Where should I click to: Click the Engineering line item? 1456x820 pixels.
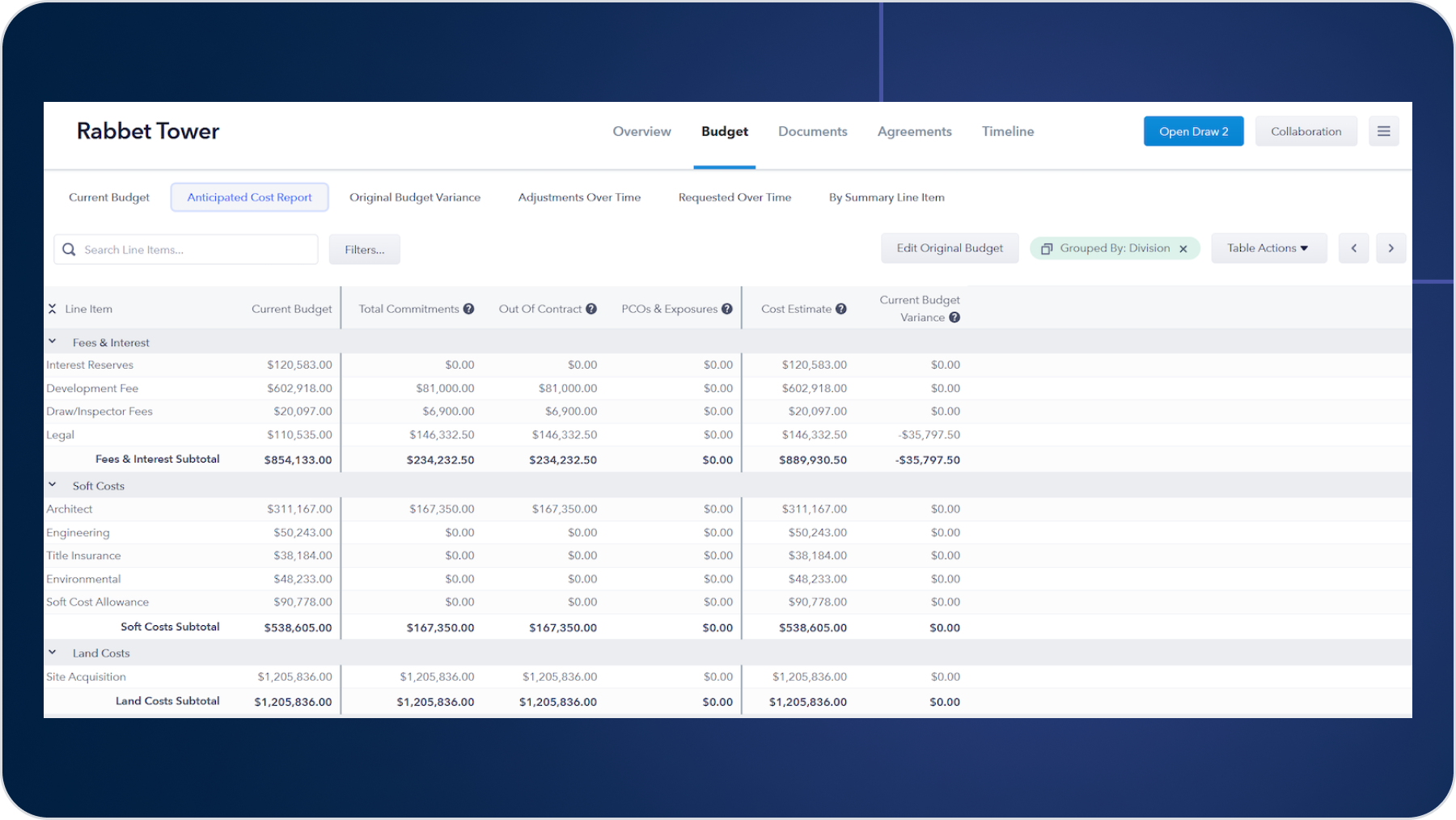78,532
